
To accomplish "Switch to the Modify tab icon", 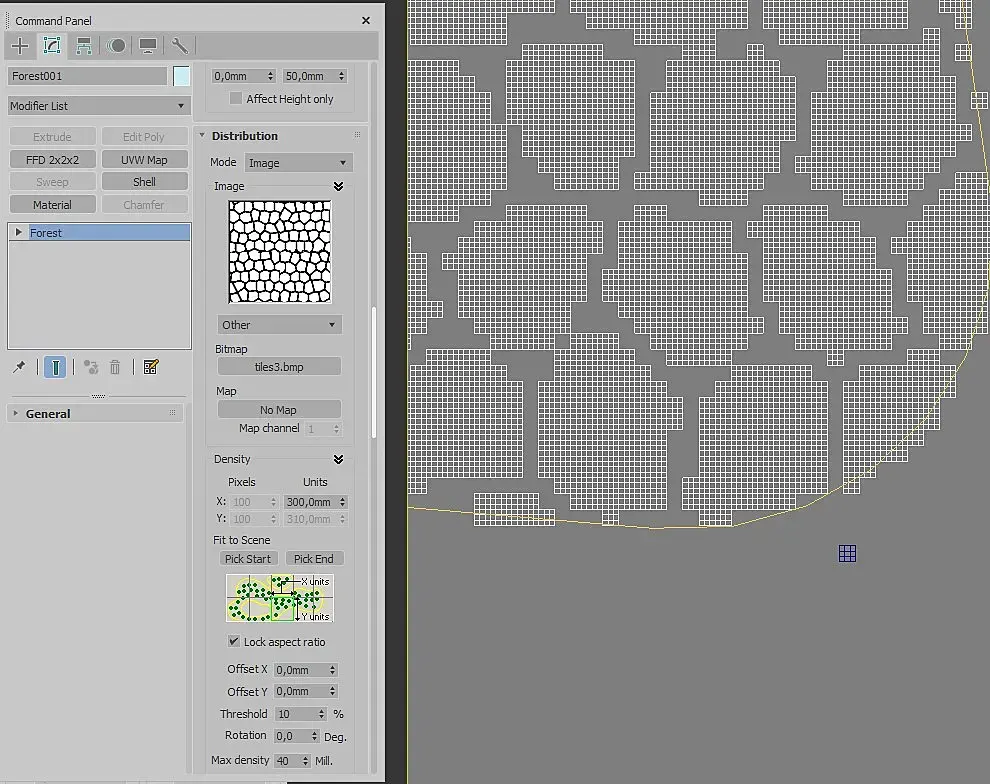I will tap(52, 45).
